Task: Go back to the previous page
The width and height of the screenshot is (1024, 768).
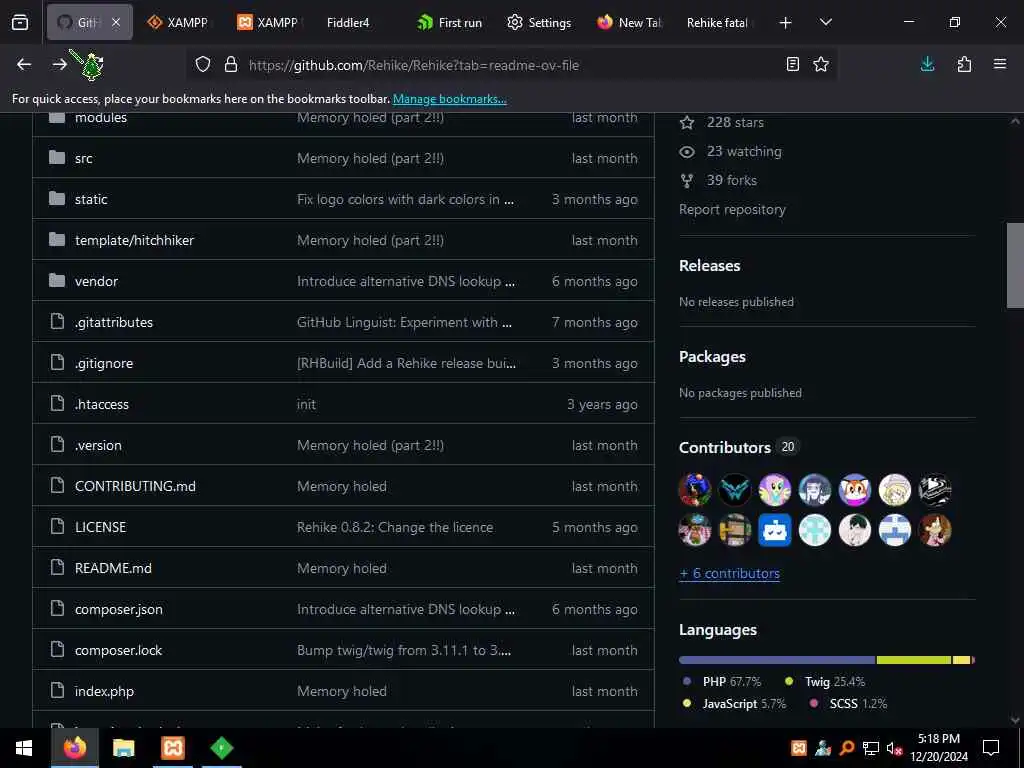Action: 24,64
